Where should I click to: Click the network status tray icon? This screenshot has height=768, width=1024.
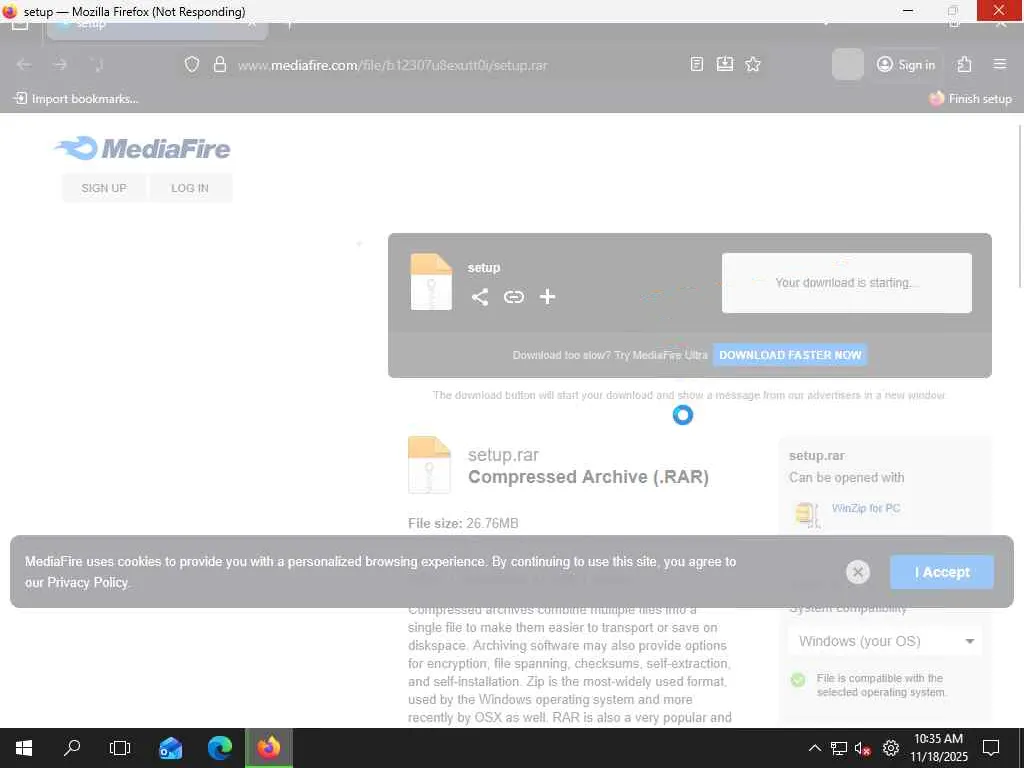(x=839, y=748)
